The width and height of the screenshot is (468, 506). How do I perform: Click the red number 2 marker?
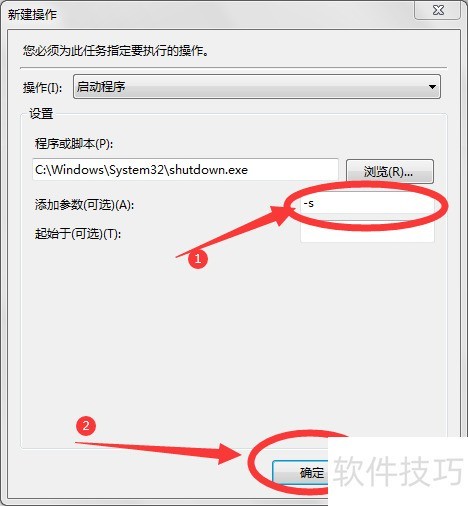86,426
